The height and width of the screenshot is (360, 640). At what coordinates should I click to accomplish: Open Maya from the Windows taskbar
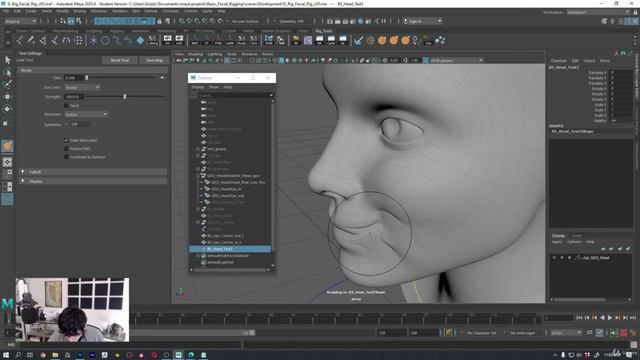click(x=178, y=355)
